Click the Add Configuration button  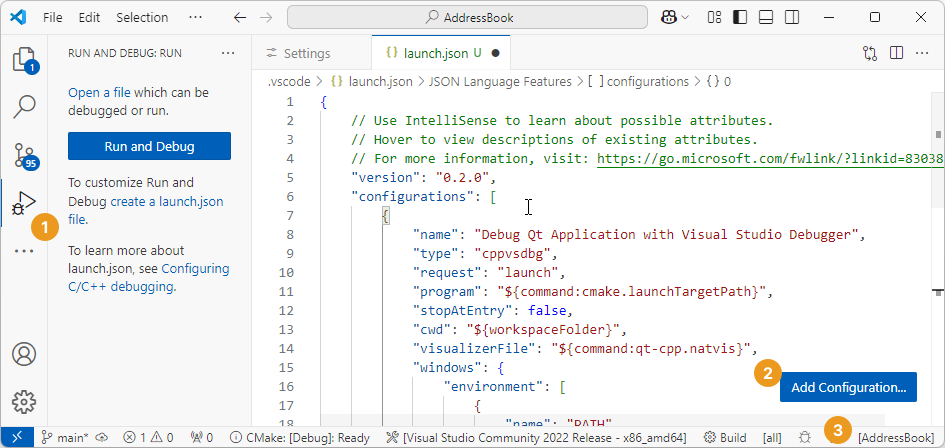pos(848,387)
